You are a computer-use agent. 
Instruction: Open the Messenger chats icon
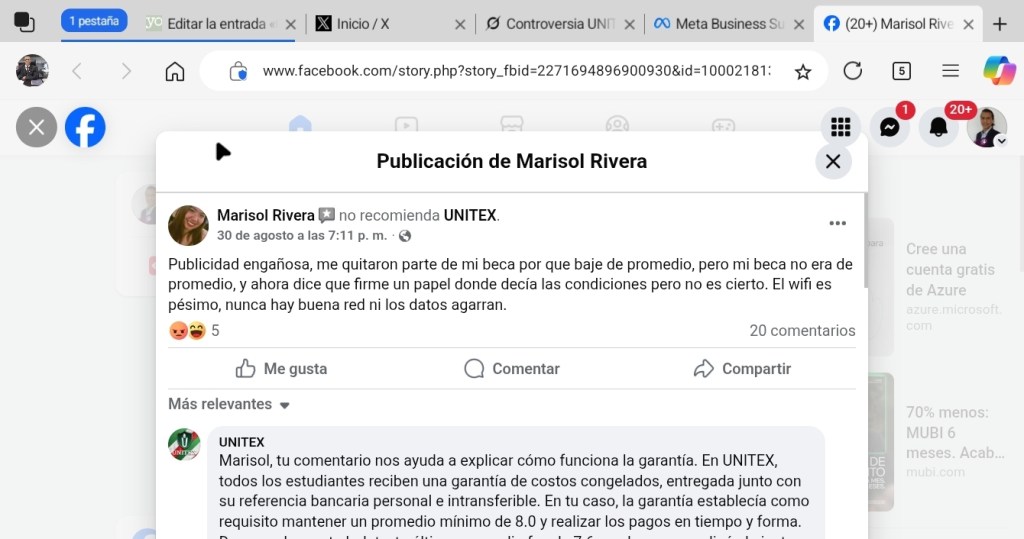tap(889, 127)
